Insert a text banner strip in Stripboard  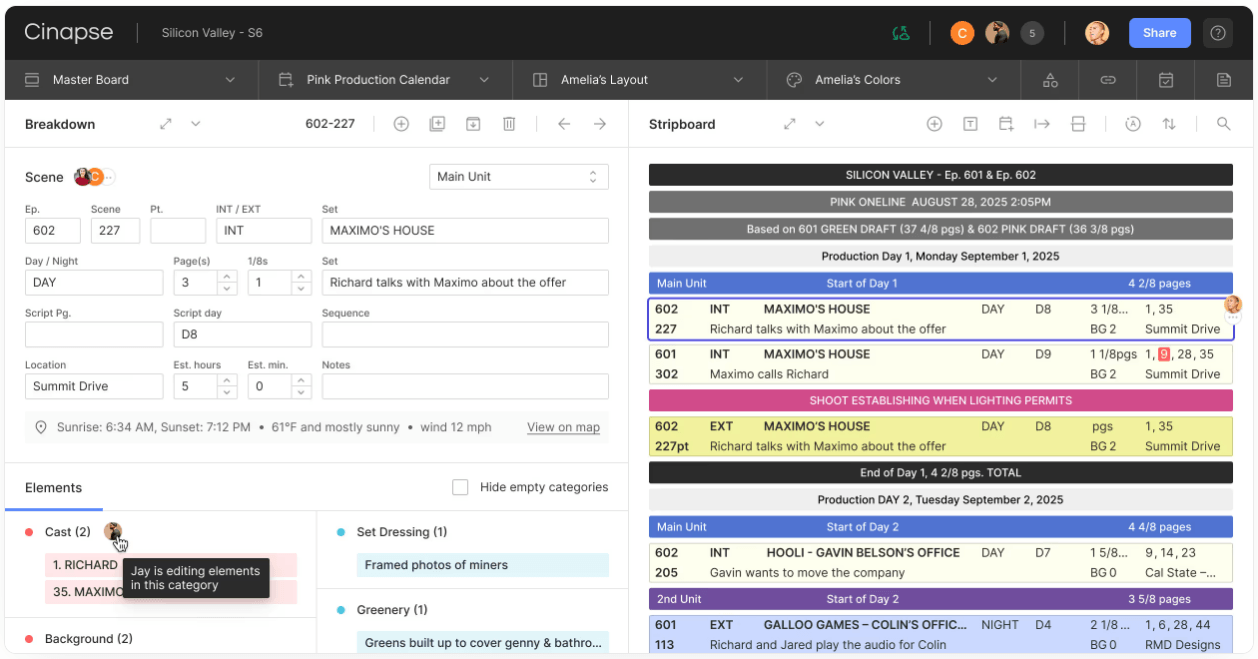click(970, 124)
